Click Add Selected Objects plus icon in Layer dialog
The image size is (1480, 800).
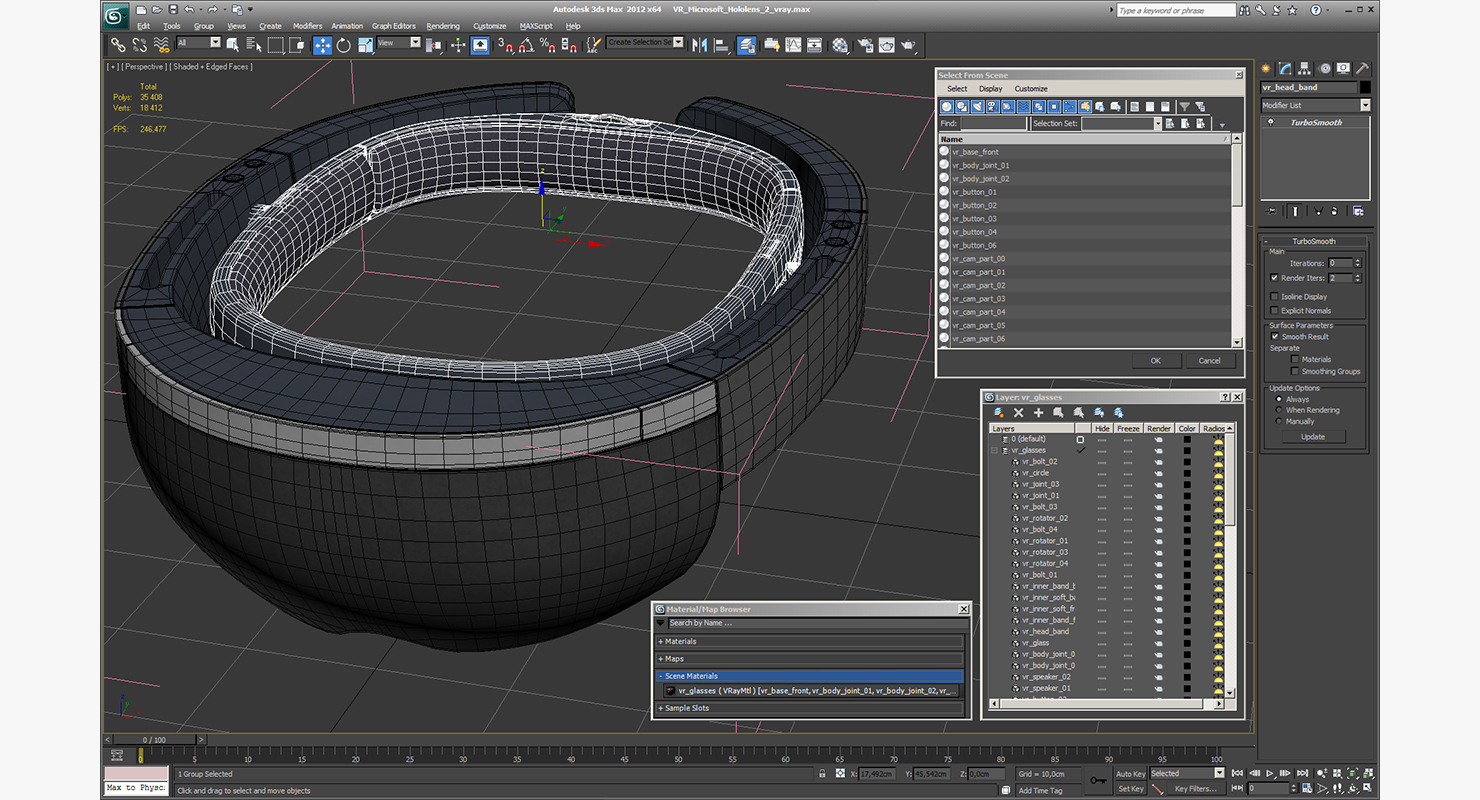(x=1038, y=412)
